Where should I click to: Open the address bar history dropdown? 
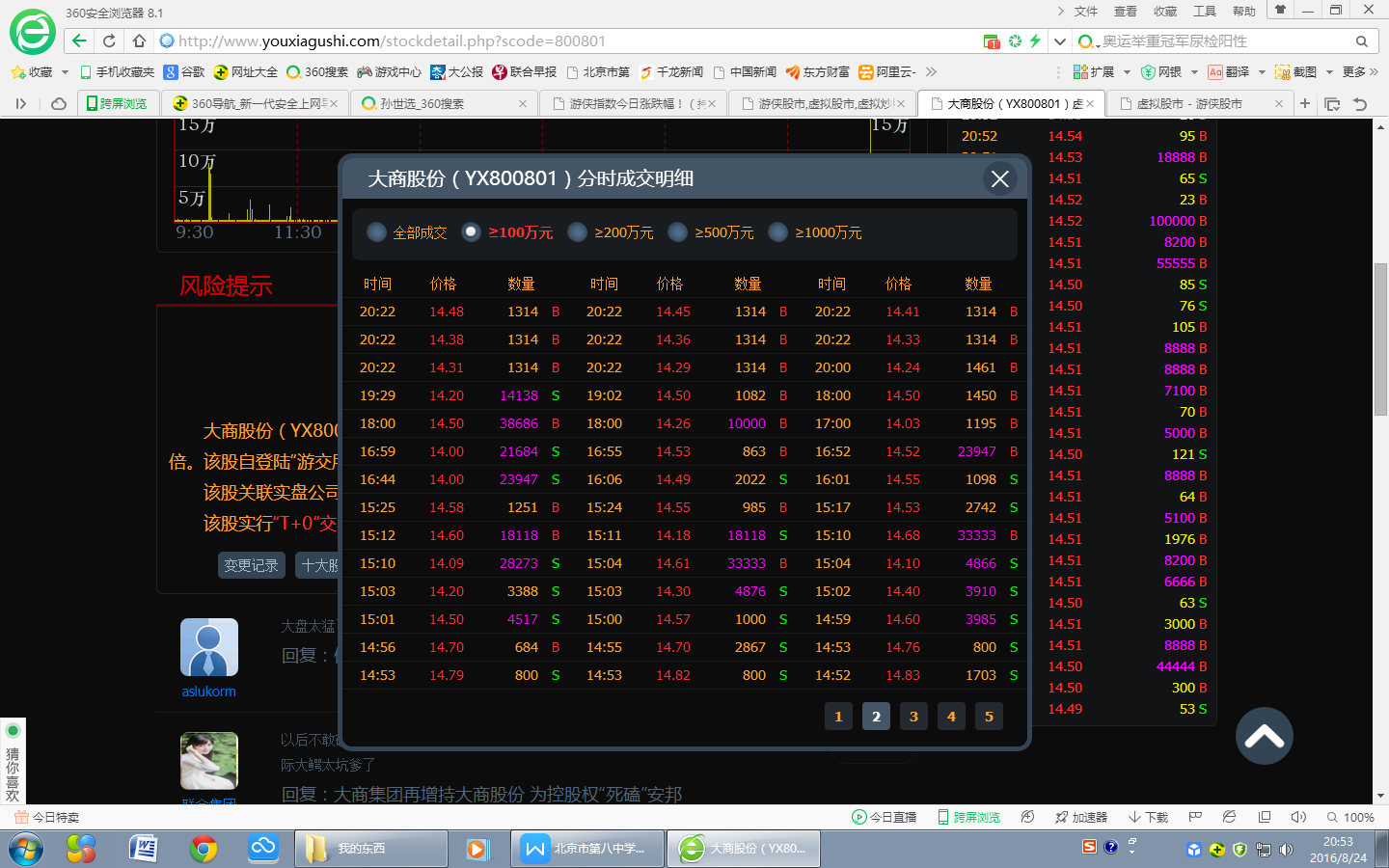(1059, 41)
